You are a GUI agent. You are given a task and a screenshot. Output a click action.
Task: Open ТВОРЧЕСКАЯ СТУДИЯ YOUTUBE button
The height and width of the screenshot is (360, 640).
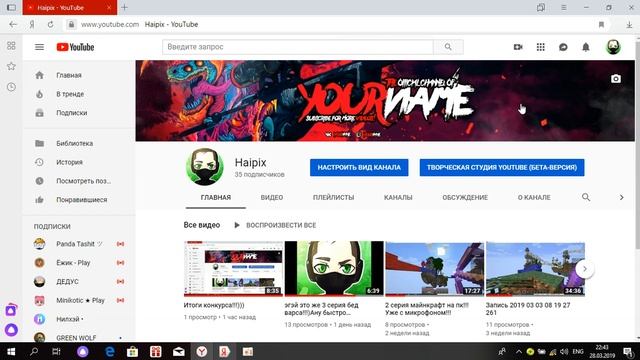coord(502,167)
